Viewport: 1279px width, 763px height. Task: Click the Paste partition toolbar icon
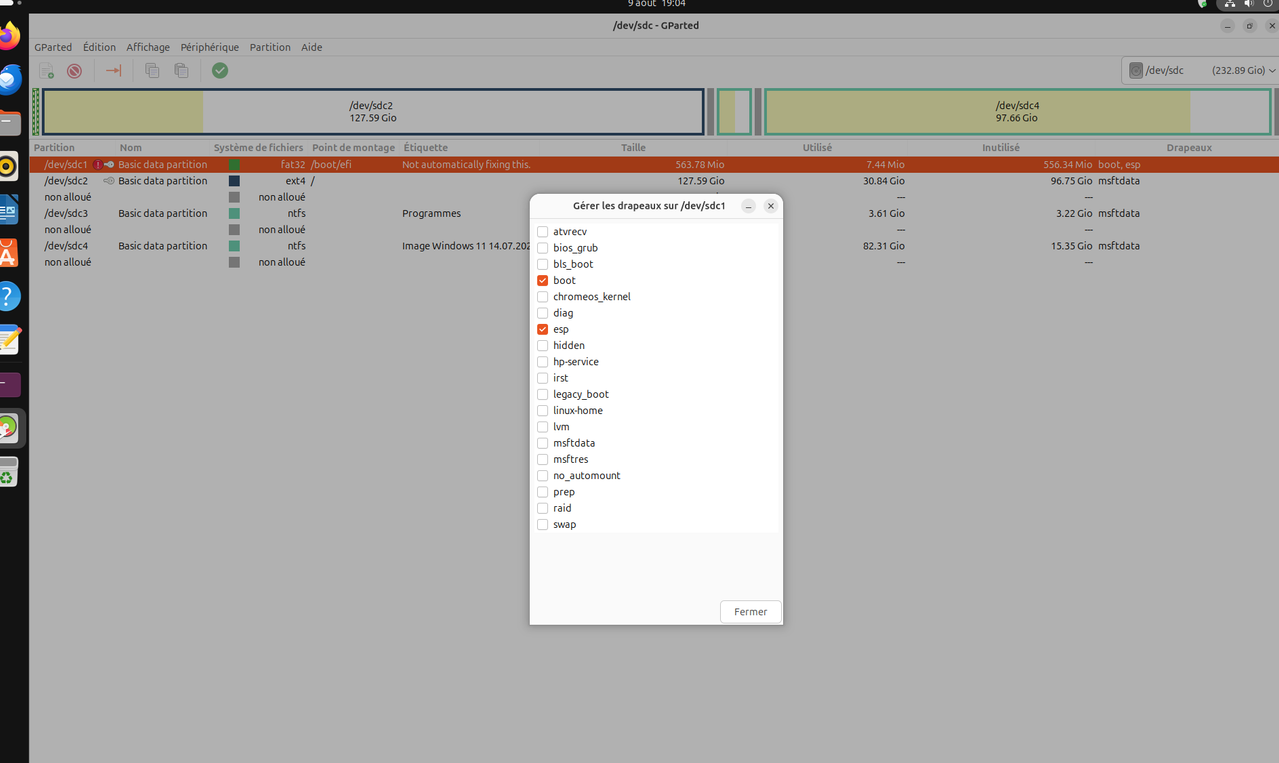point(181,71)
